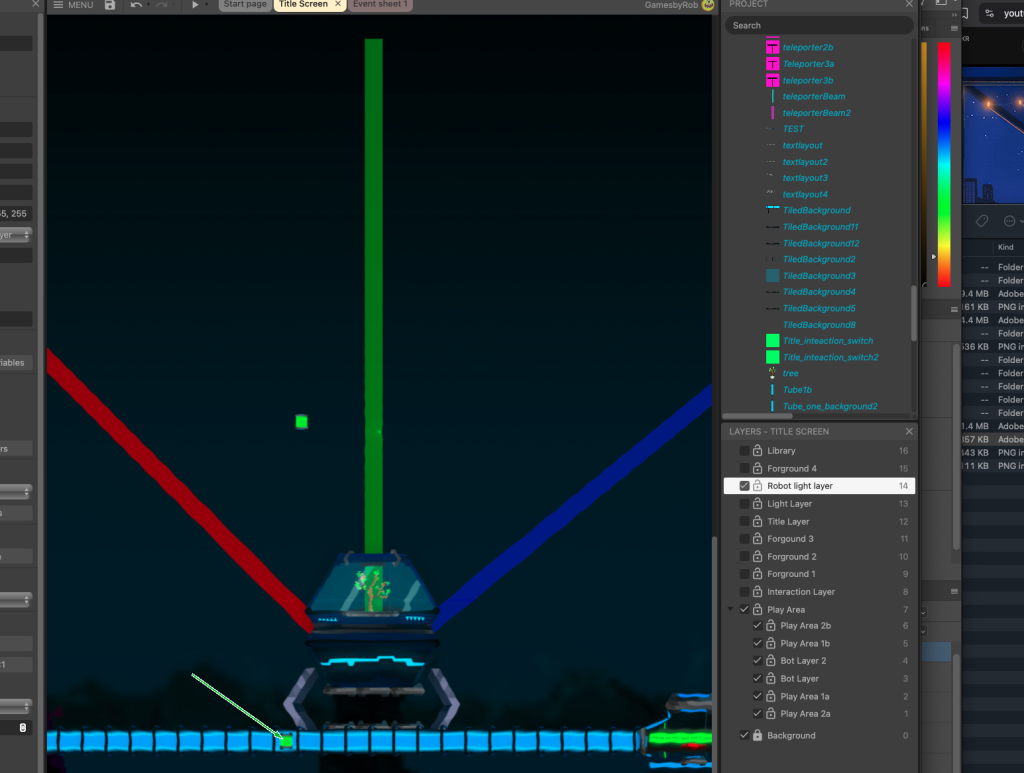
Task: Collapse the Play Area layer group
Action: click(x=731, y=609)
